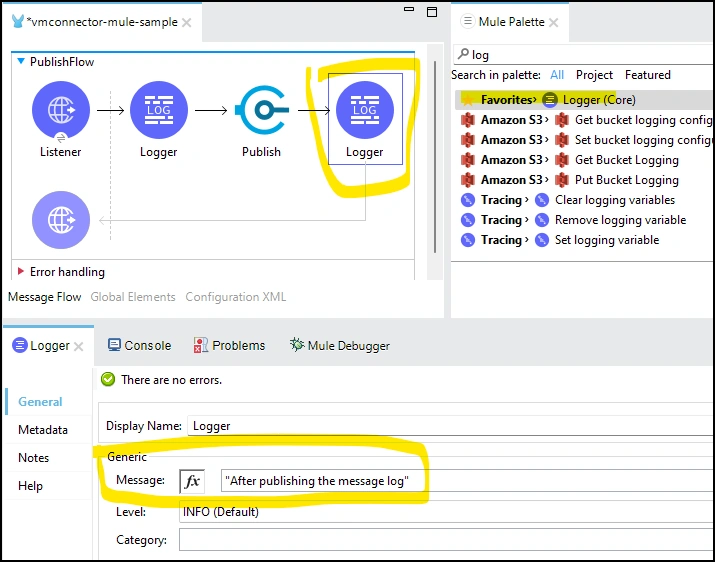This screenshot has width=715, height=562.
Task: Filter palette search by Project
Action: (594, 75)
